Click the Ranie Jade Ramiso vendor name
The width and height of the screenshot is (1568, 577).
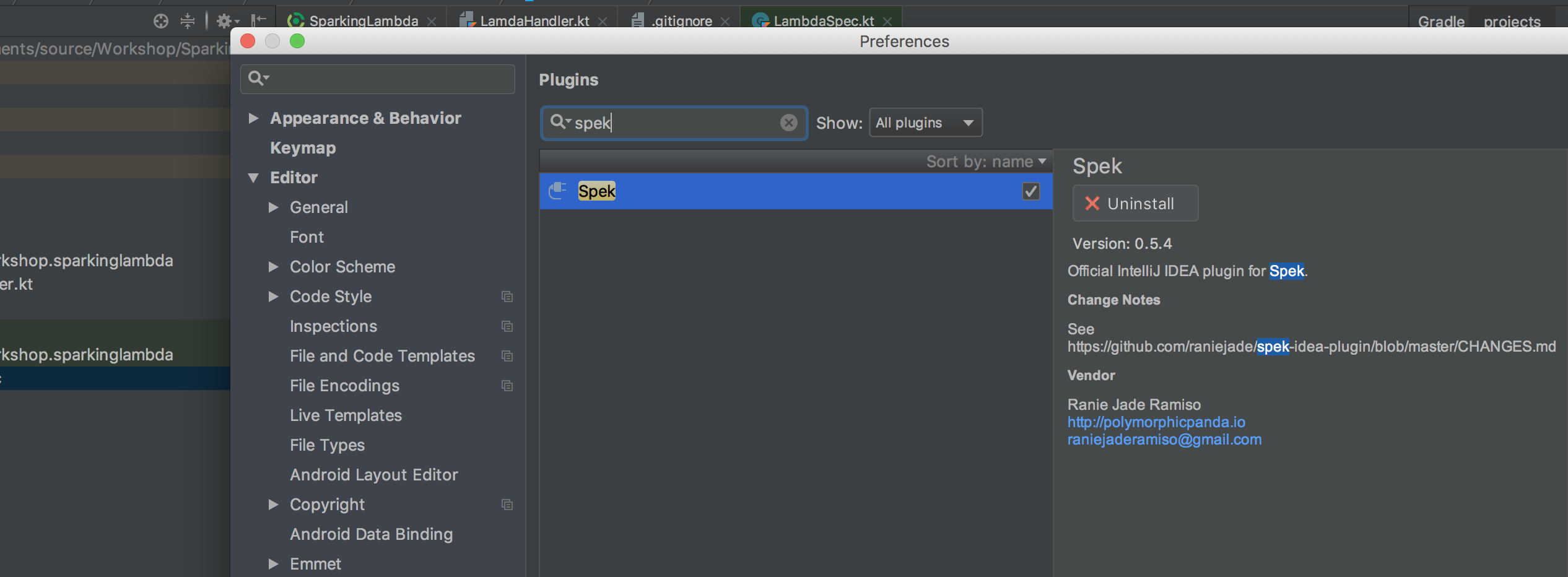(1134, 405)
